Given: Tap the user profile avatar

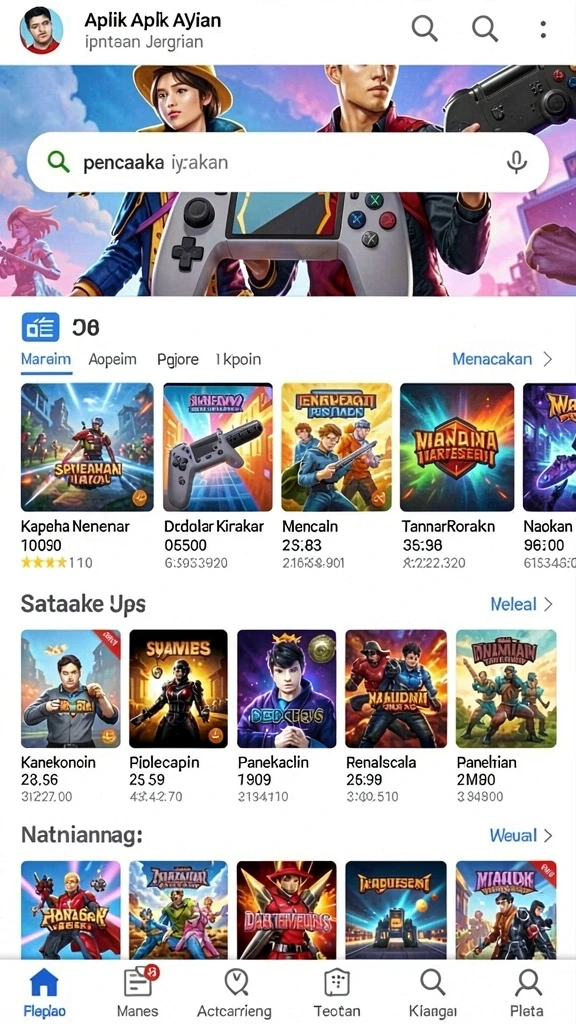Looking at the screenshot, I should coord(41,30).
